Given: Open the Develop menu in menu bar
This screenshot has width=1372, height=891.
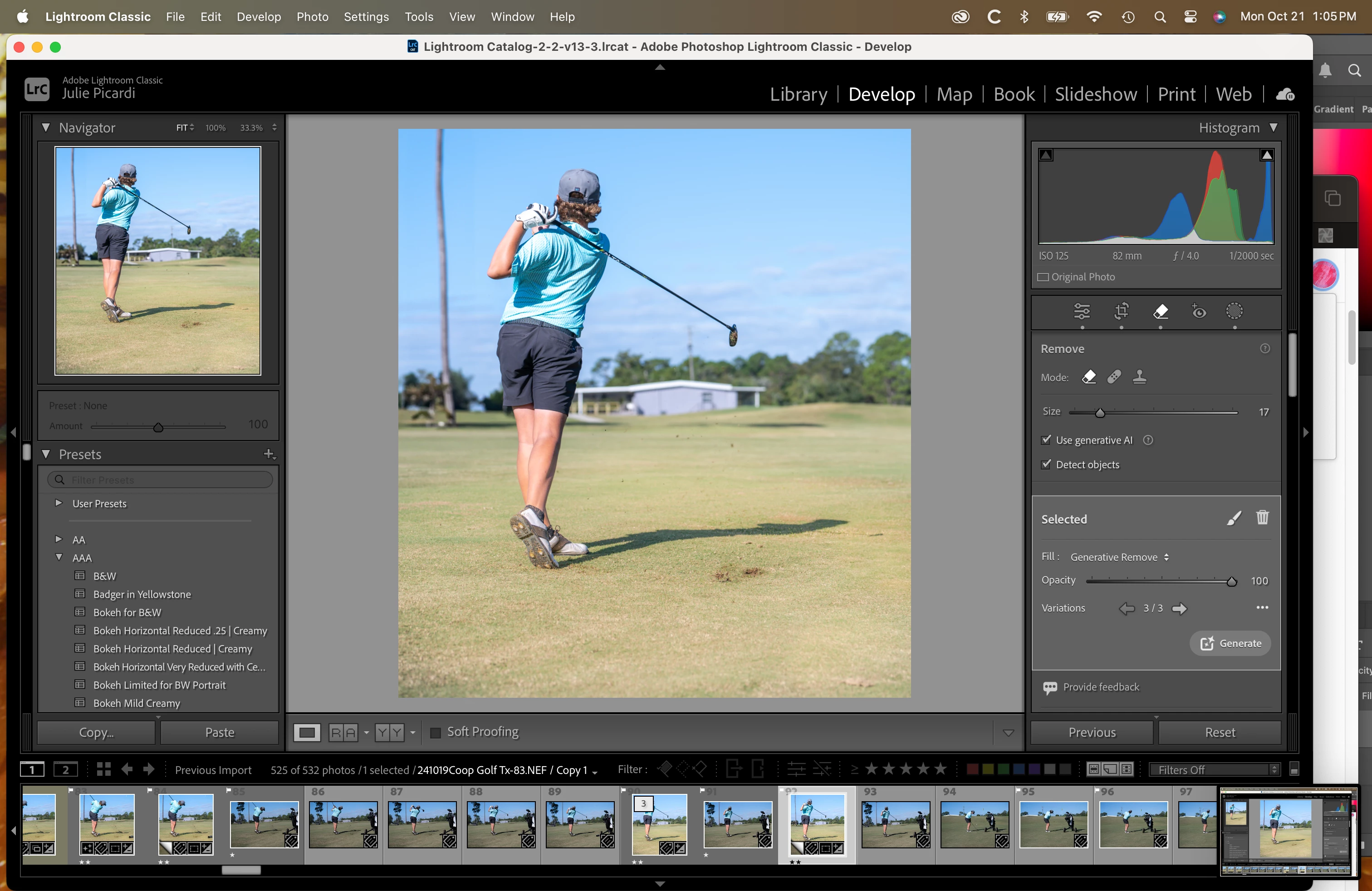Looking at the screenshot, I should coord(258,17).
